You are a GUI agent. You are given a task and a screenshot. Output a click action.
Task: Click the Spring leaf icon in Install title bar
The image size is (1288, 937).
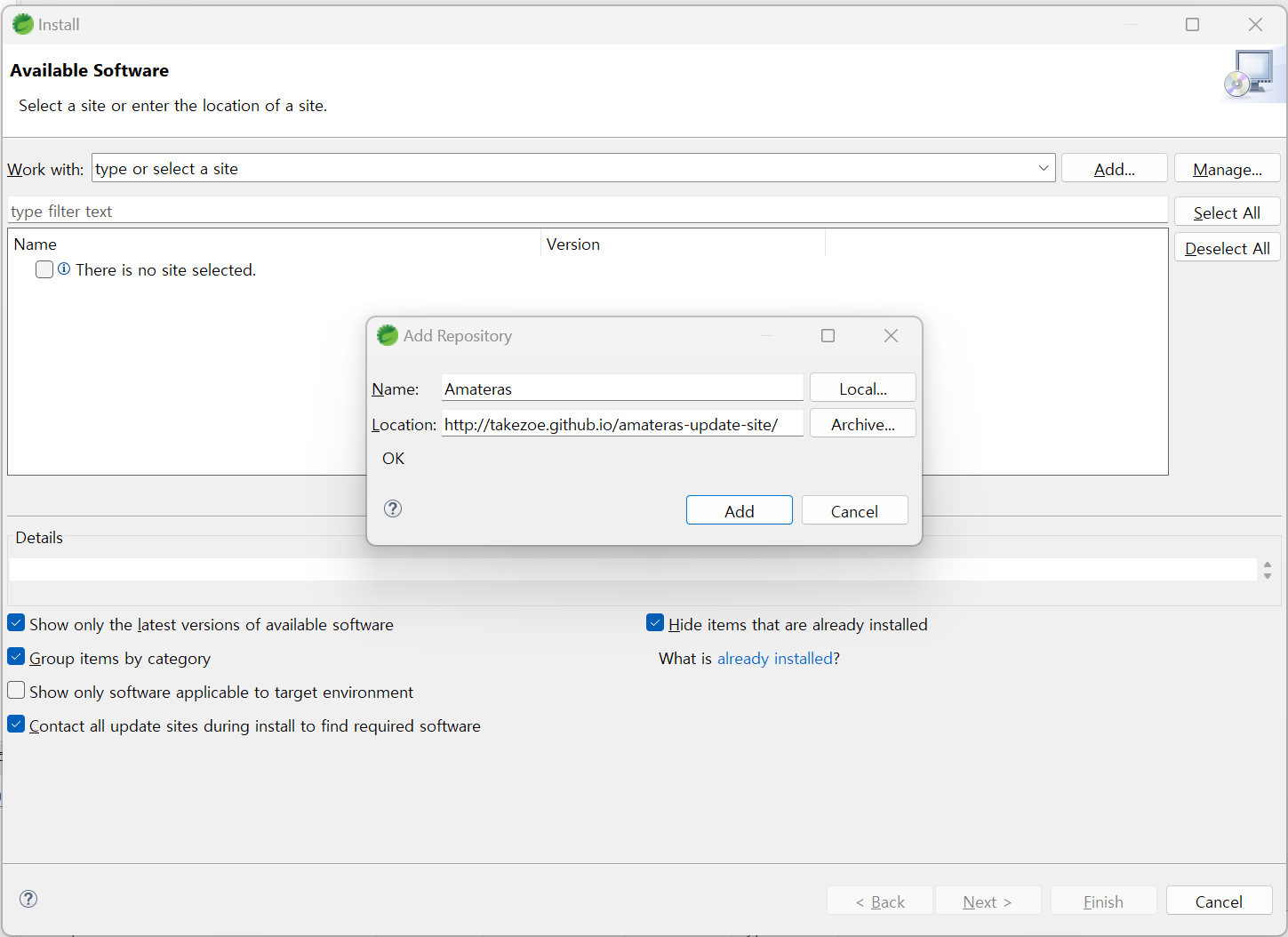click(23, 24)
